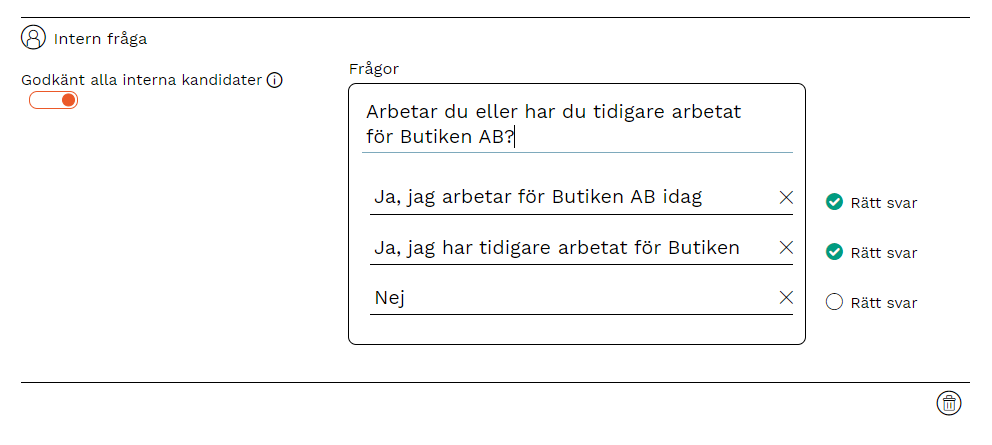Image resolution: width=992 pixels, height=445 pixels.
Task: Click the info icon next to "Godkänt alla interna kandidater"
Action: [275, 80]
